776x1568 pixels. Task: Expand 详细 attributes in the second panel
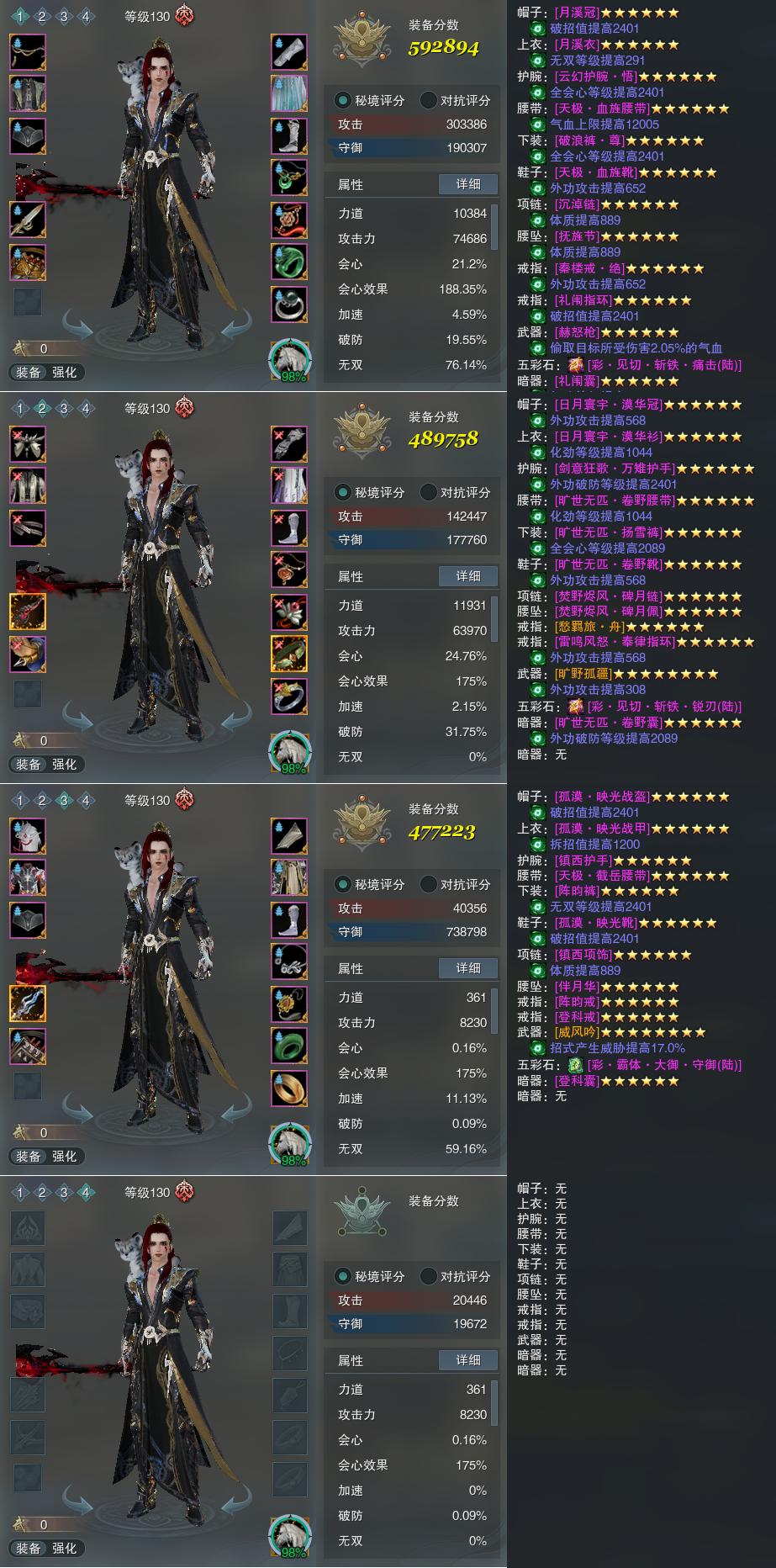click(468, 576)
